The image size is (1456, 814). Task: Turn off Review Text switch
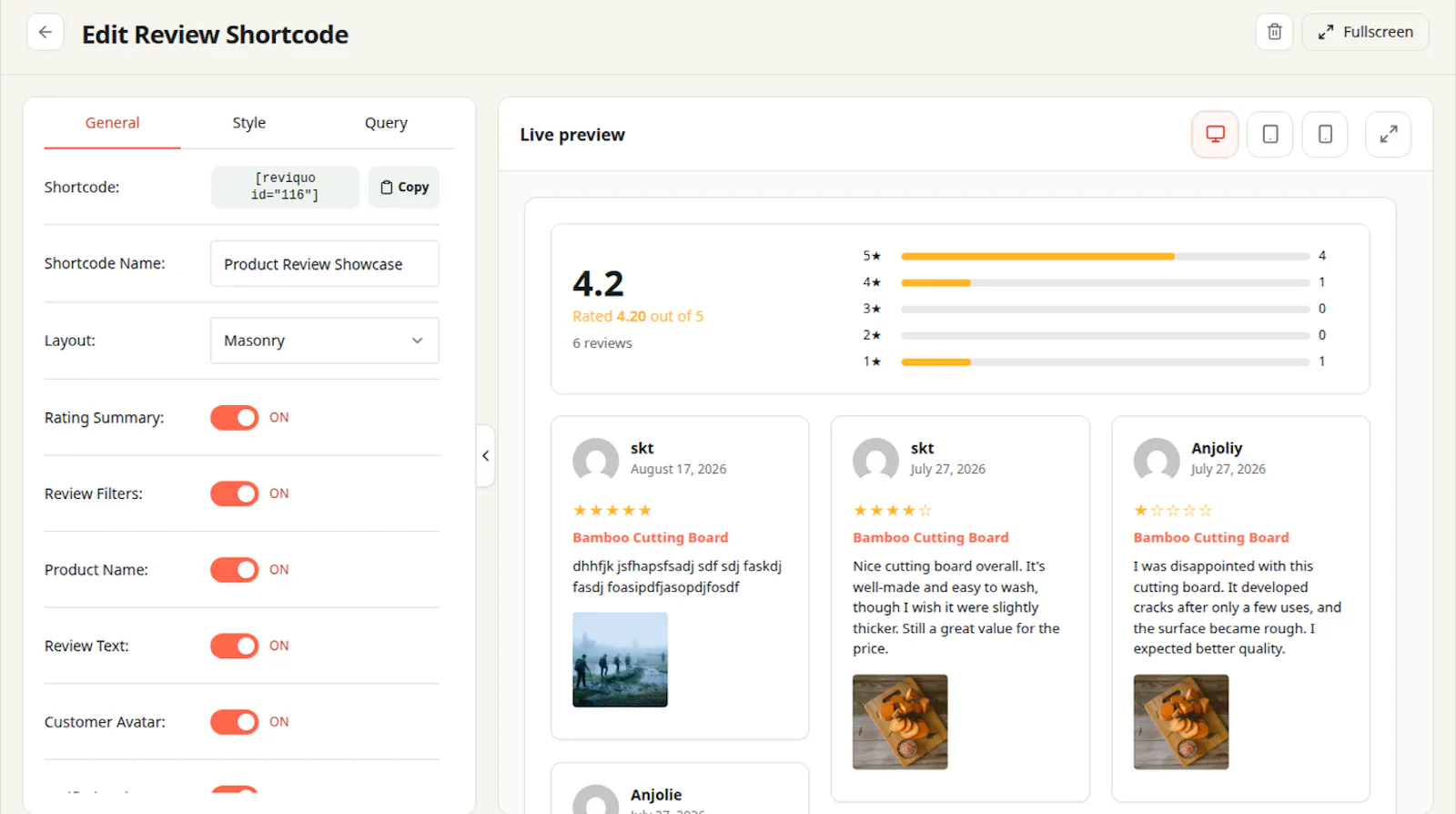235,646
